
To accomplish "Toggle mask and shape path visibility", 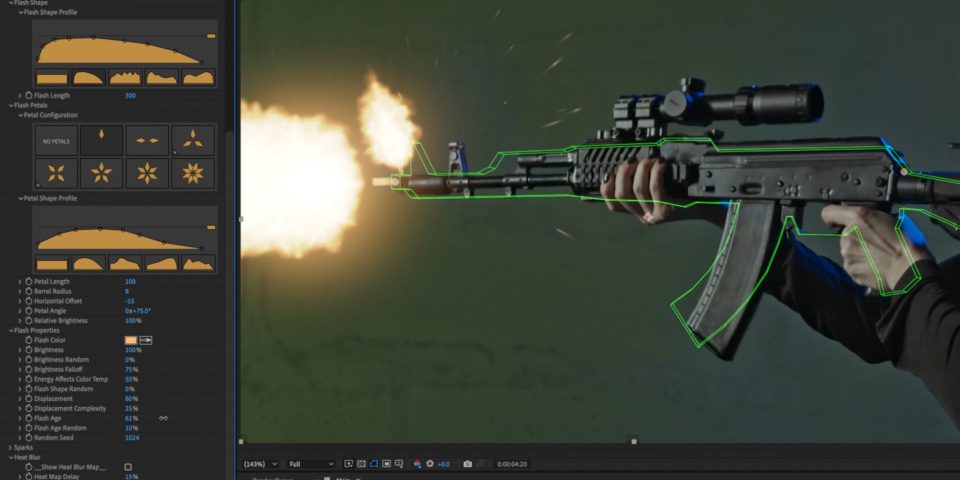I will coord(373,464).
